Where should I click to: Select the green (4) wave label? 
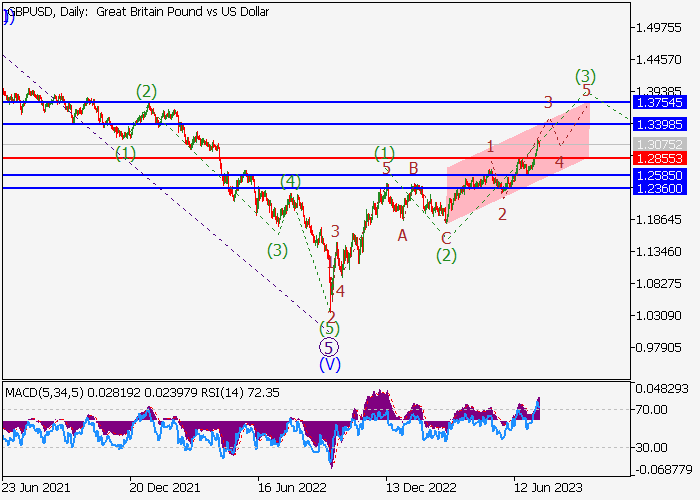pyautogui.click(x=290, y=182)
